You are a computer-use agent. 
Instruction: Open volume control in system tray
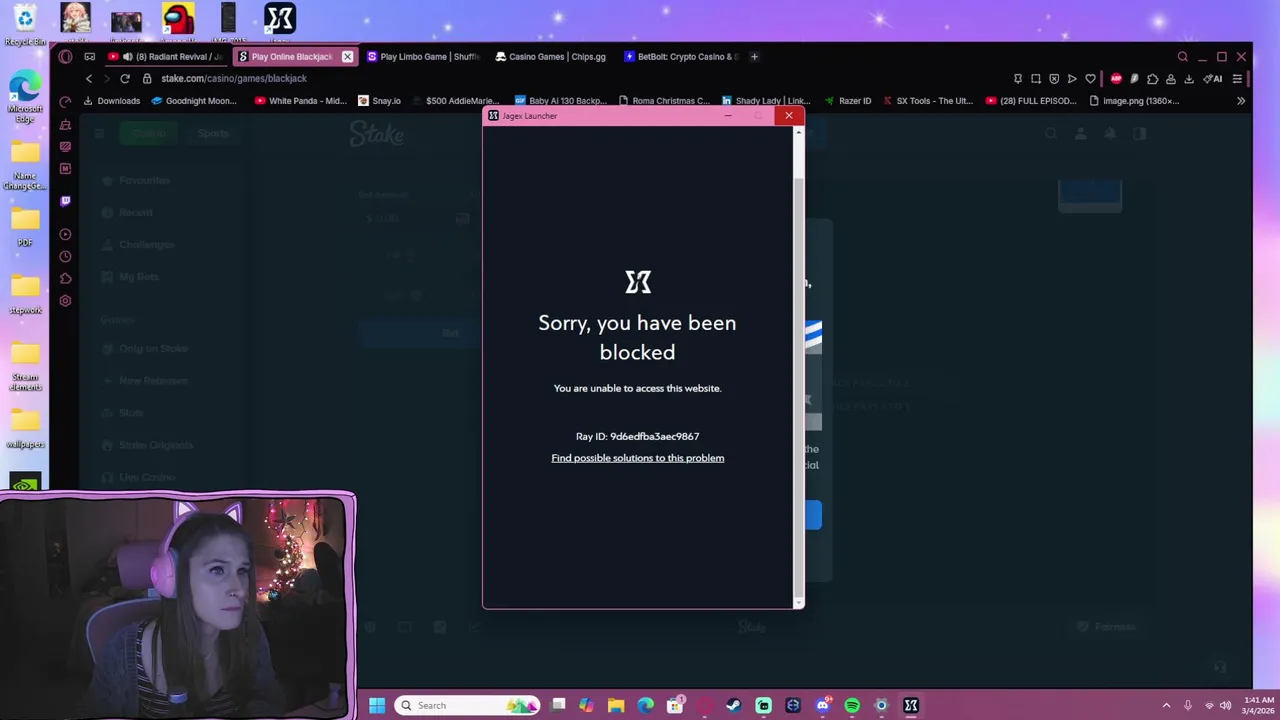click(x=1226, y=706)
